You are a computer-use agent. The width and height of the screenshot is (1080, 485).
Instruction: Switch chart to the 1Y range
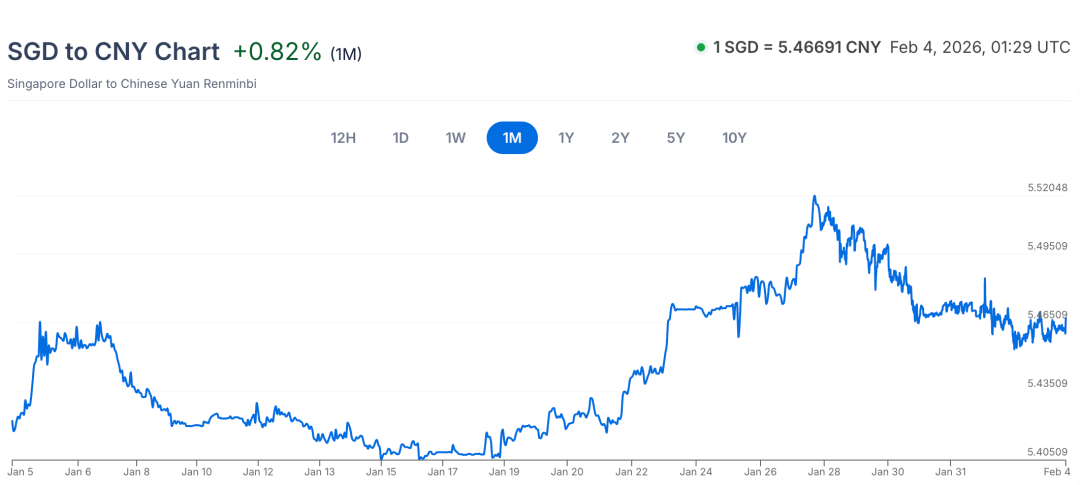click(566, 138)
